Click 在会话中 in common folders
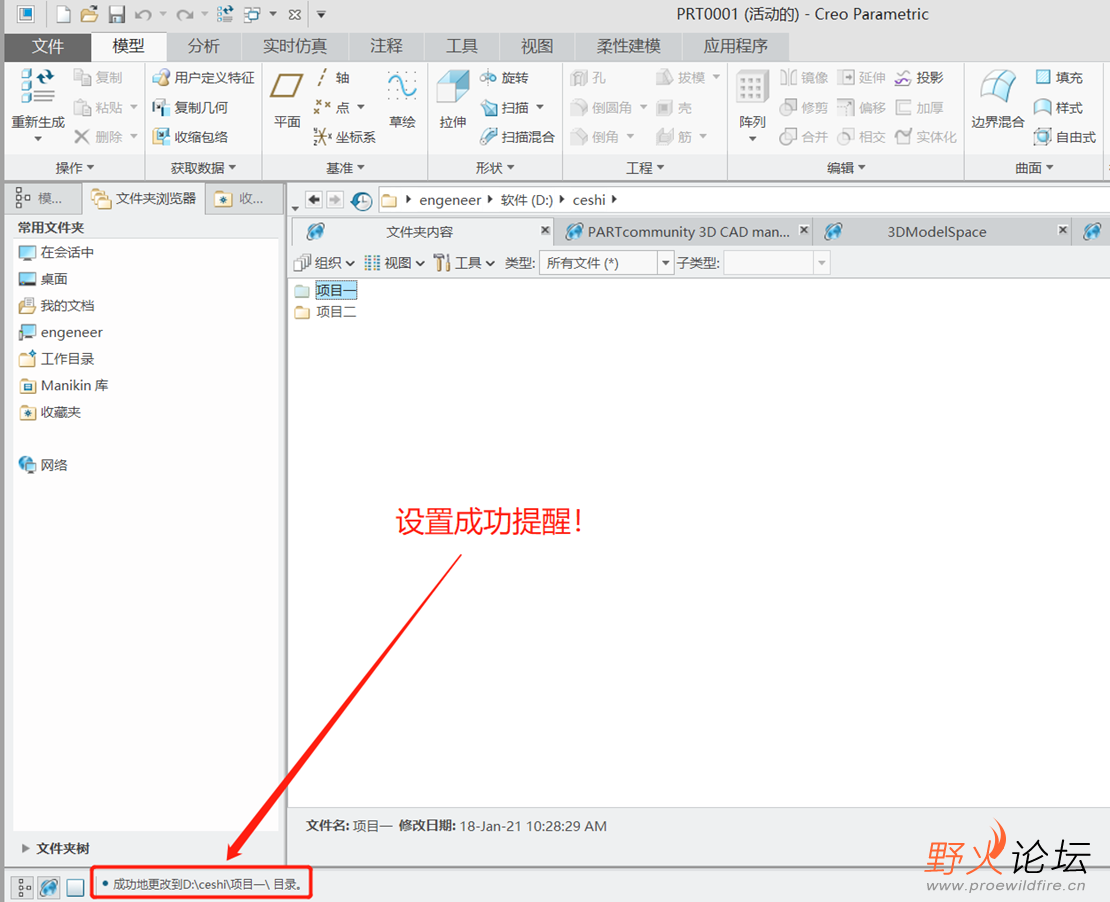The width and height of the screenshot is (1110, 902). 57,252
